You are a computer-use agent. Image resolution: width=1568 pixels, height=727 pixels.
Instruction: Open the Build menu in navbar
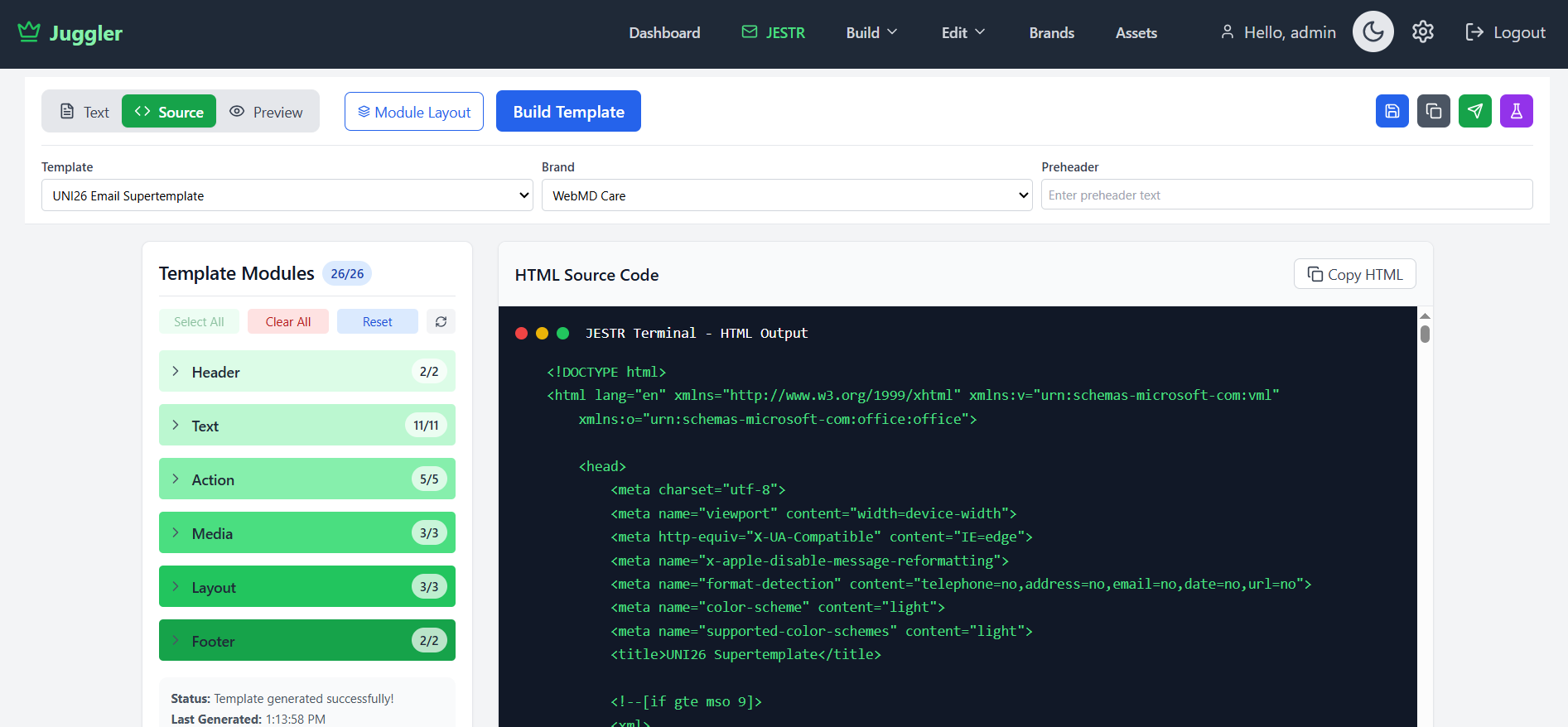click(871, 32)
